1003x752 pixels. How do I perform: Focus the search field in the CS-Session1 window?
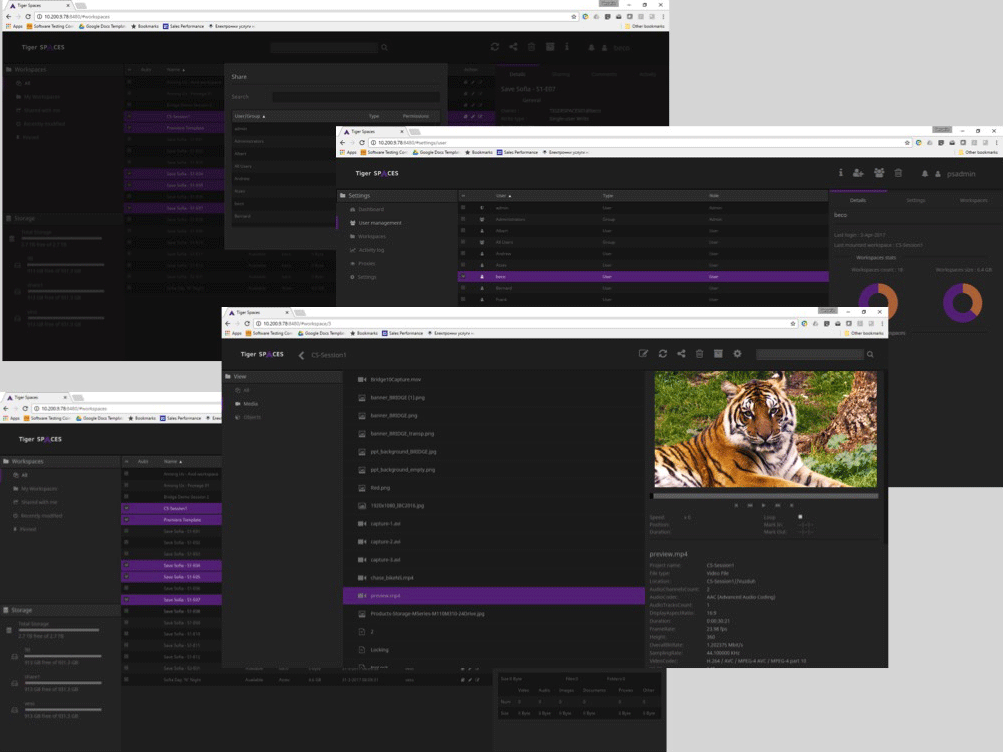pyautogui.click(x=810, y=354)
